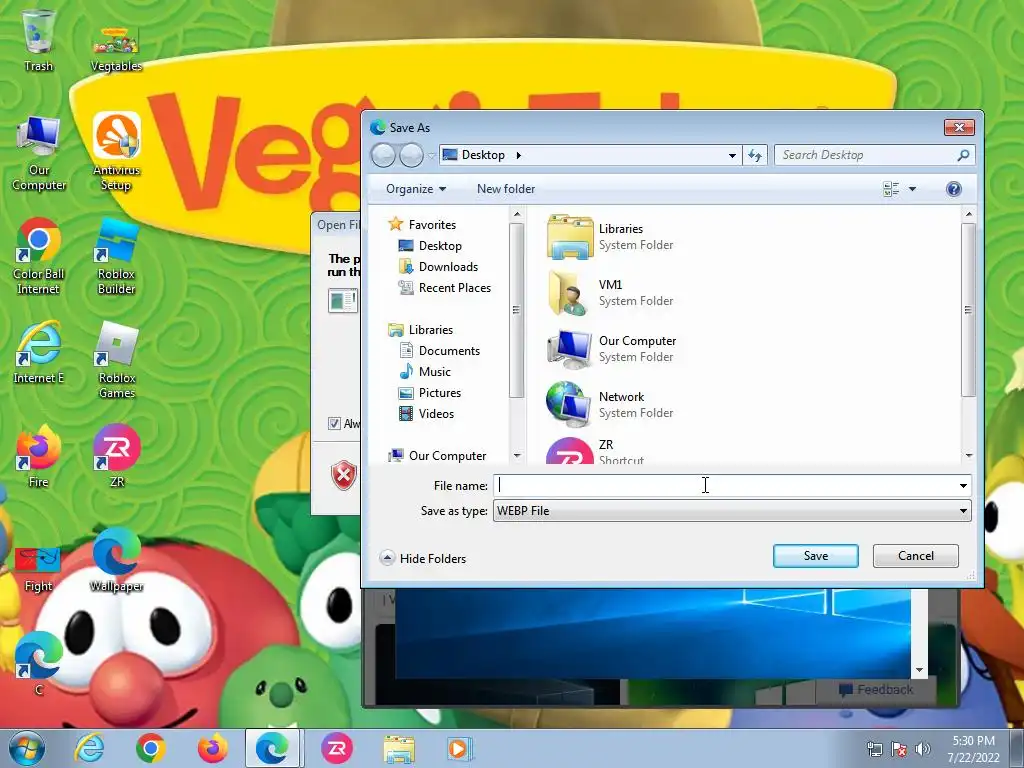Screen dimensions: 1024x768
Task: Select the Wallpaper Edge desktop icon
Action: point(116,560)
